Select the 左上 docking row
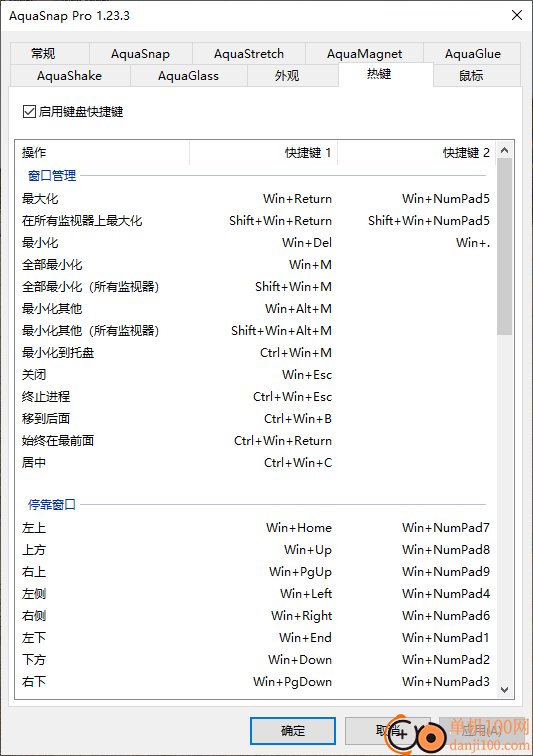The width and height of the screenshot is (533, 756). [x=256, y=528]
